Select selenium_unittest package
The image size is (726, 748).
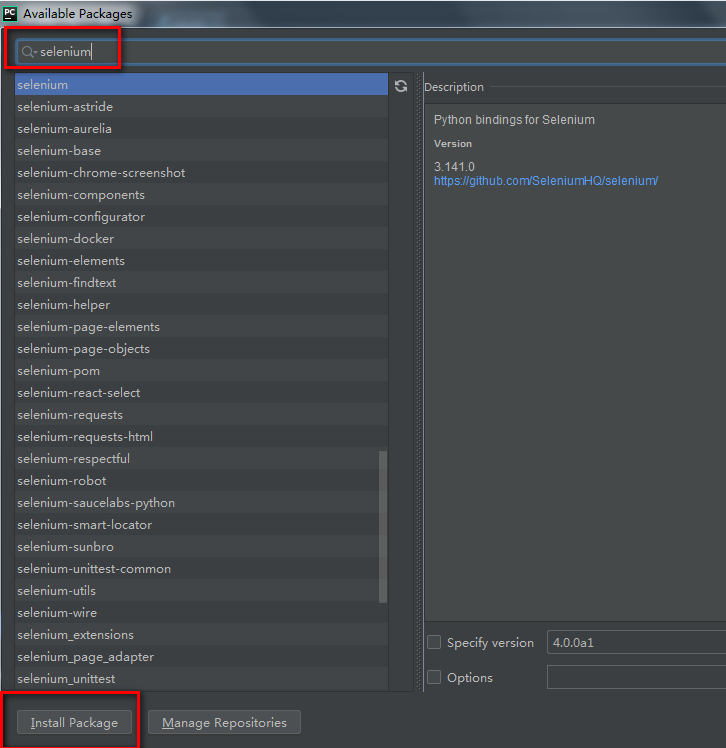tap(201, 678)
